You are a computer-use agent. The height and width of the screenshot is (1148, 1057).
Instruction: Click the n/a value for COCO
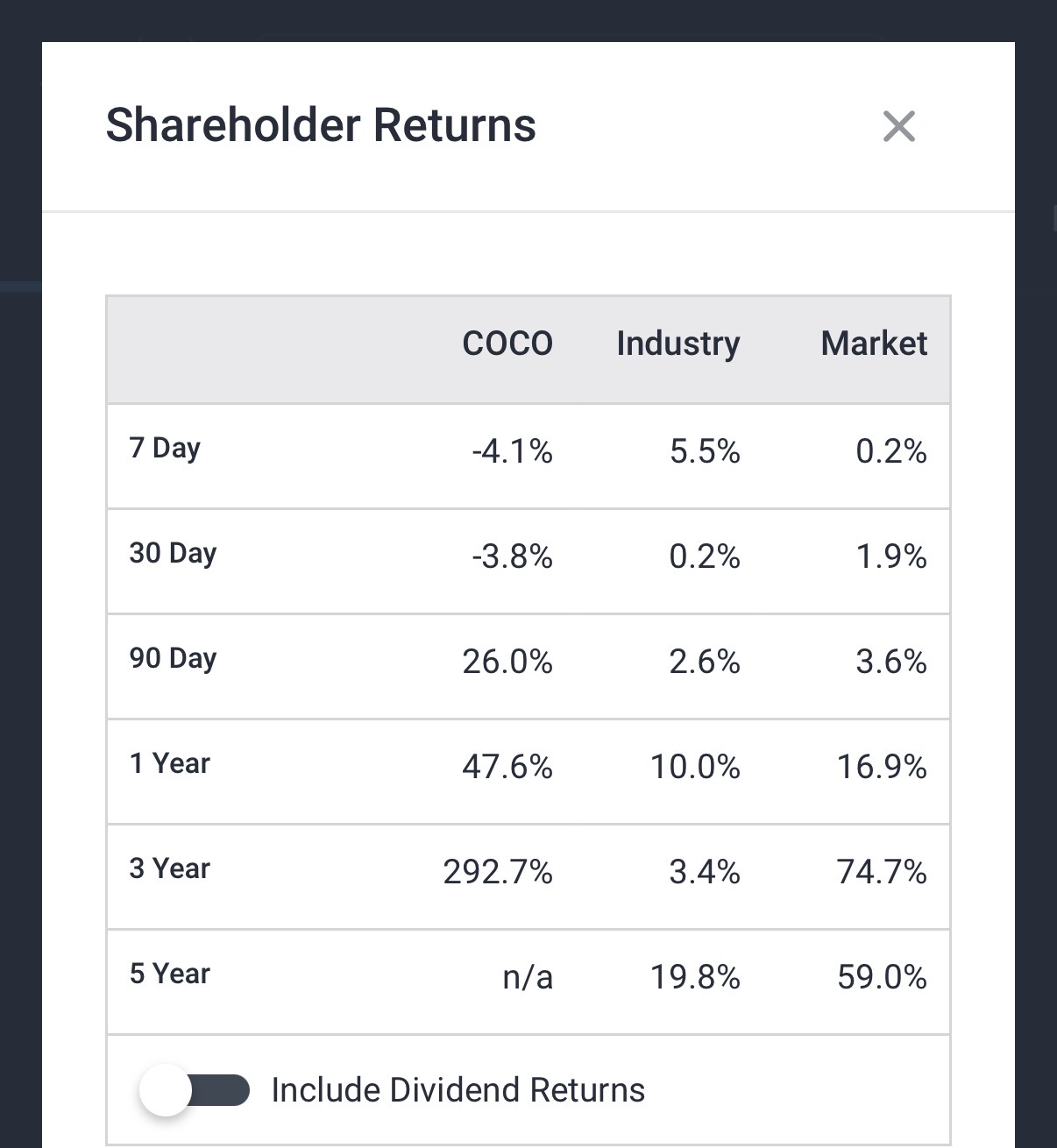point(528,977)
